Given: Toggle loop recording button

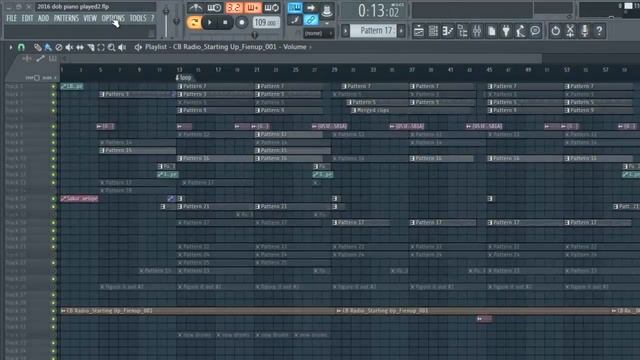Looking at the screenshot, I should (272, 7).
